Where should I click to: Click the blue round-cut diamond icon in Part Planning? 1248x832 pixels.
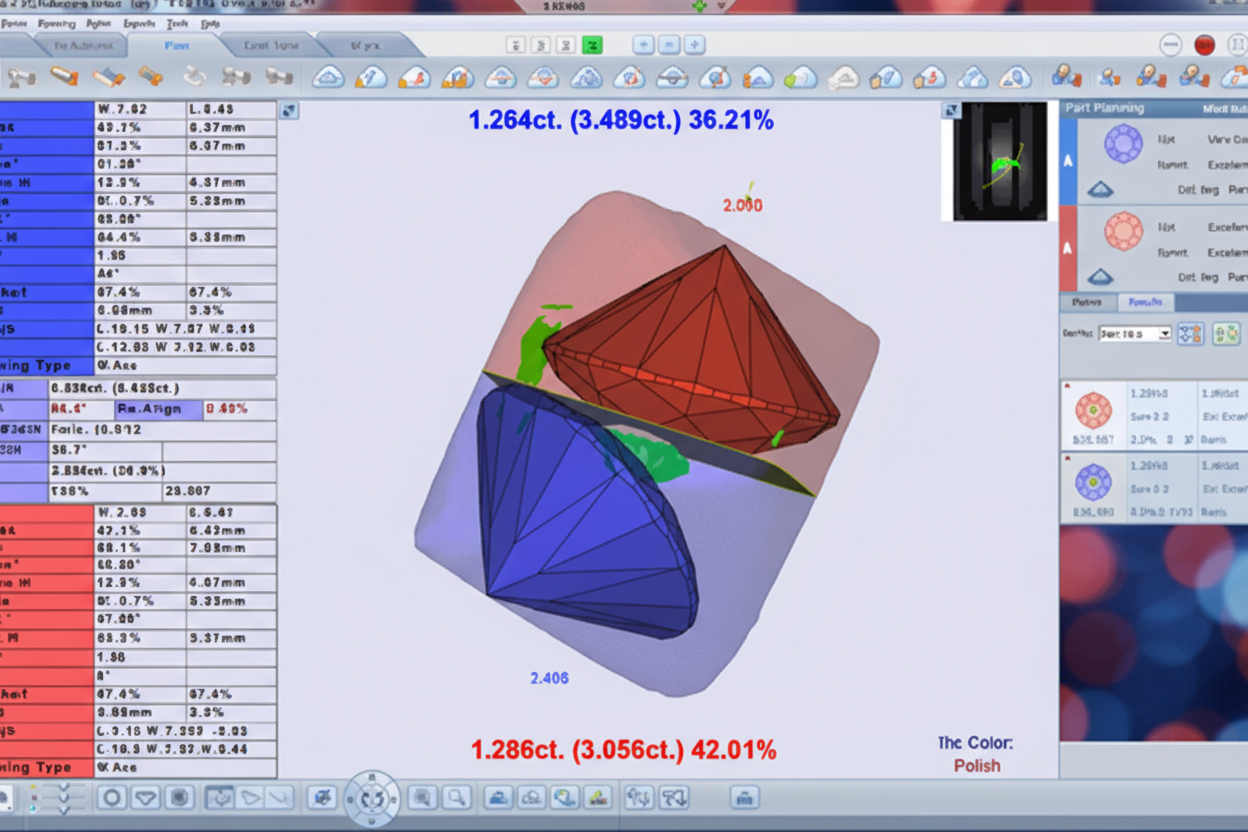point(1123,144)
